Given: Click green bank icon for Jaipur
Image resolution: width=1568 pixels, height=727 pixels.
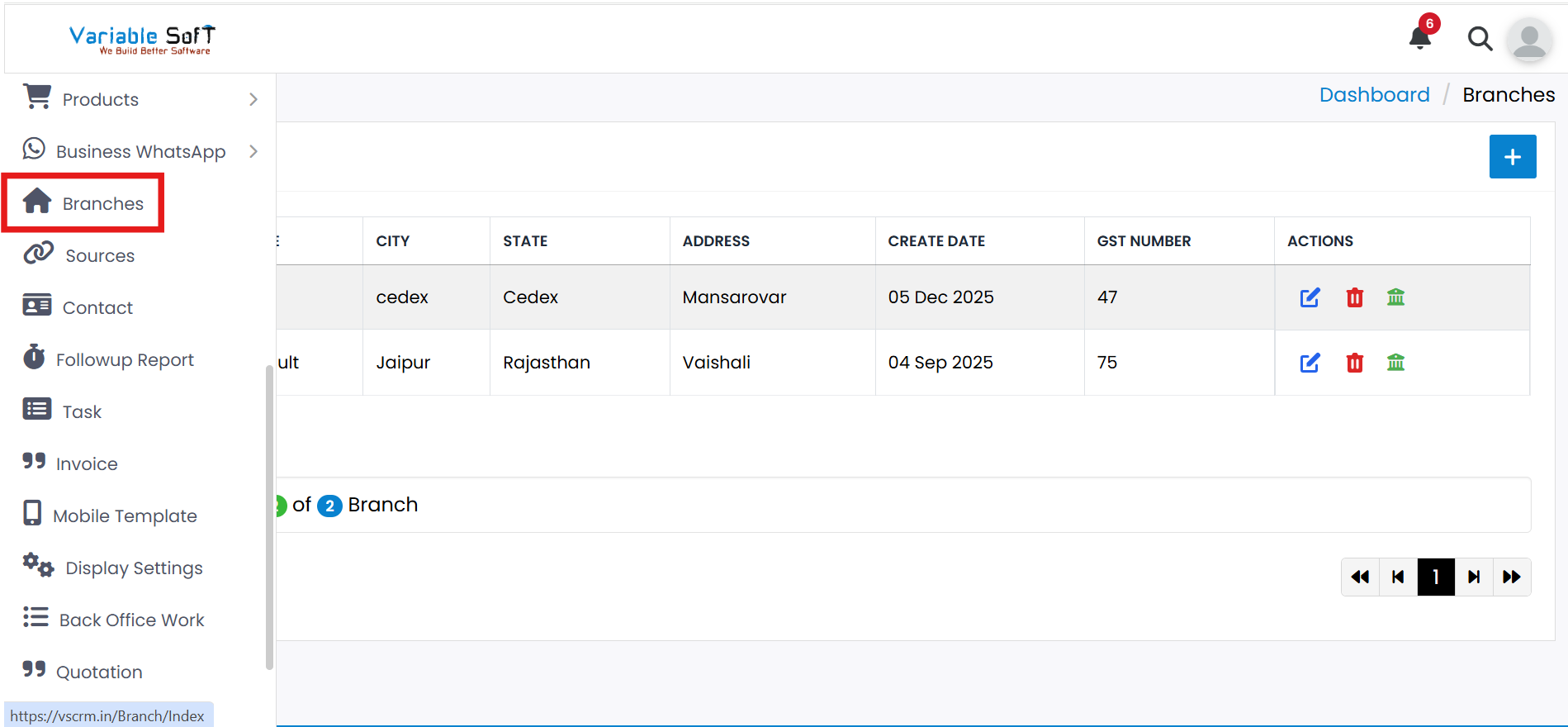Looking at the screenshot, I should point(1395,363).
